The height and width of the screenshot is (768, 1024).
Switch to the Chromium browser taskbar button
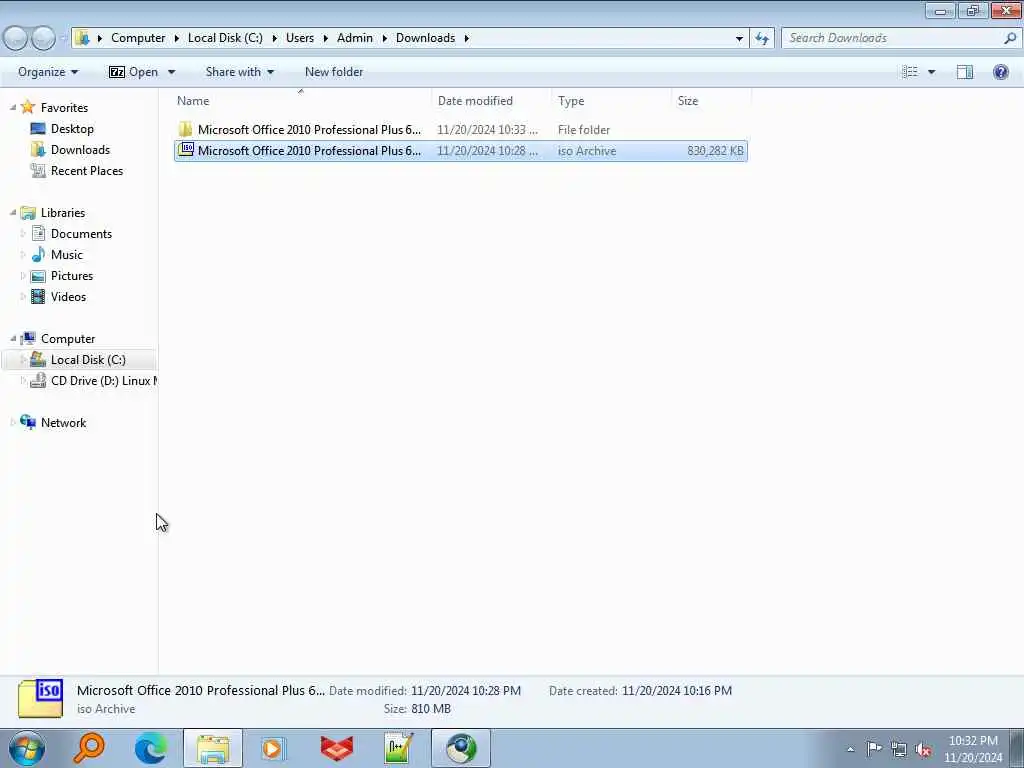pos(461,748)
